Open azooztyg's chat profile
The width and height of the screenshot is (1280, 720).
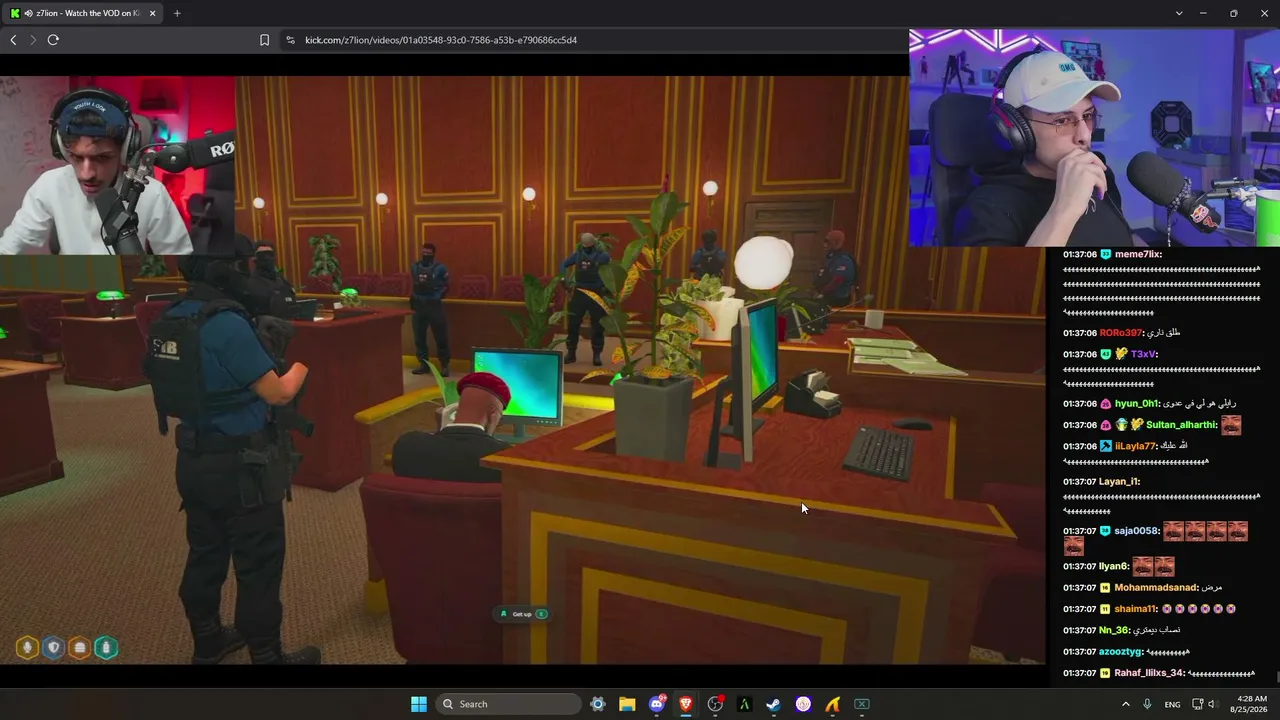coord(1121,652)
